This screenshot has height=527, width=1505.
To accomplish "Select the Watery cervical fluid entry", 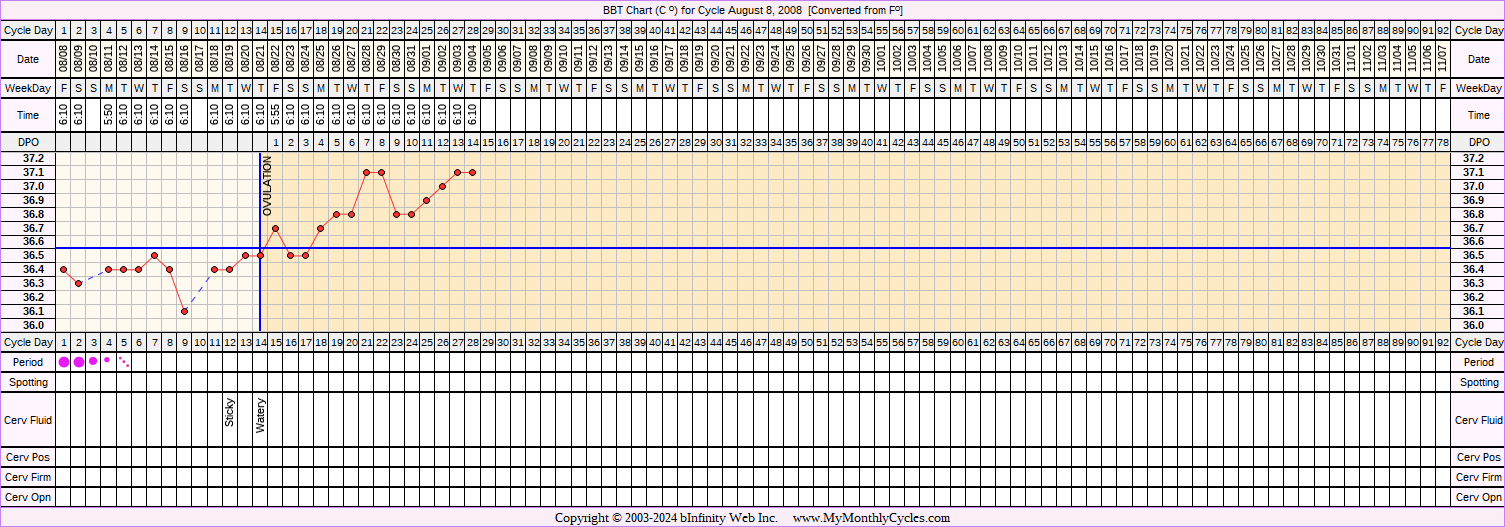I will [x=260, y=414].
